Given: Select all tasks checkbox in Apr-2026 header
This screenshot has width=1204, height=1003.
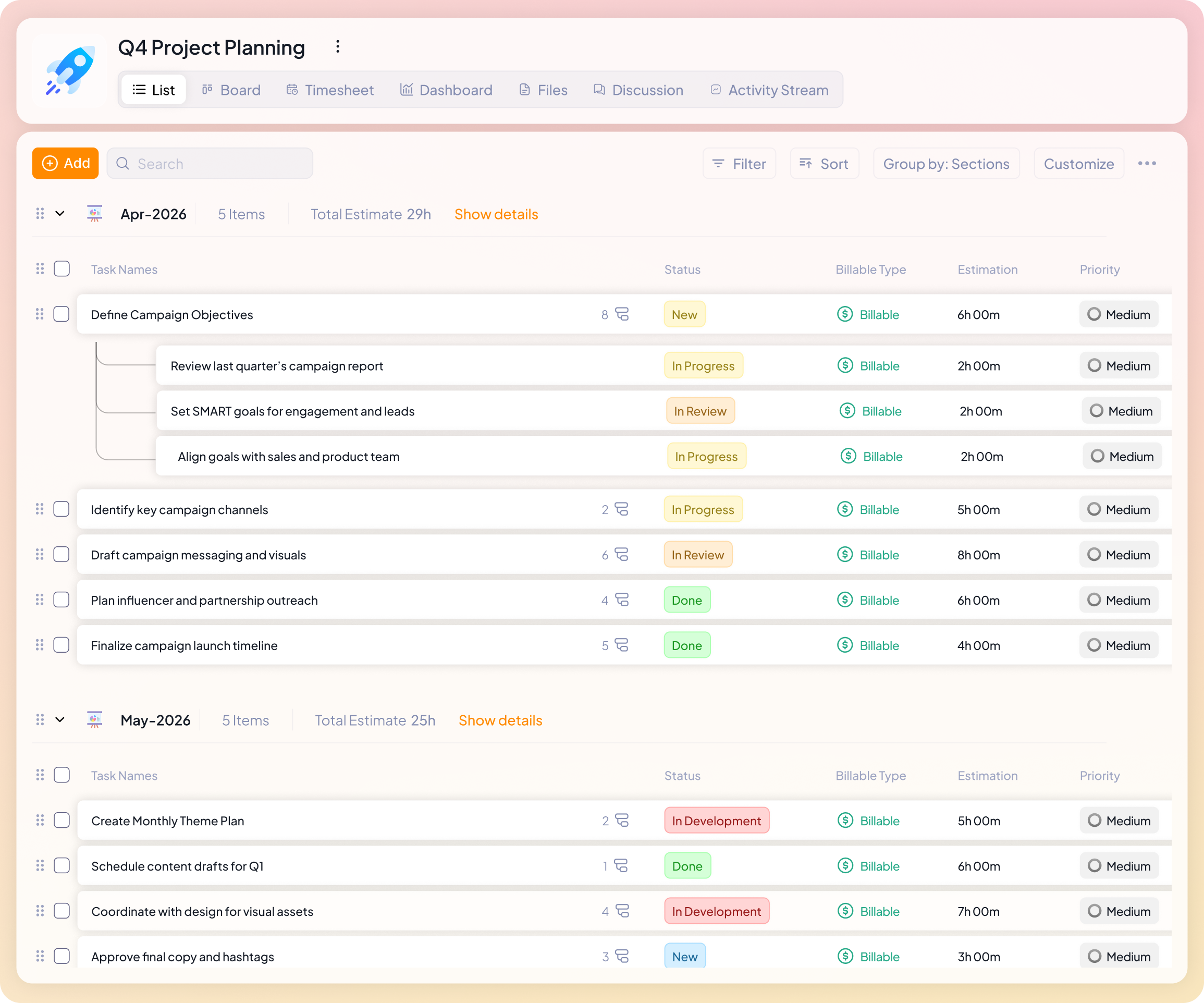Looking at the screenshot, I should coord(62,269).
